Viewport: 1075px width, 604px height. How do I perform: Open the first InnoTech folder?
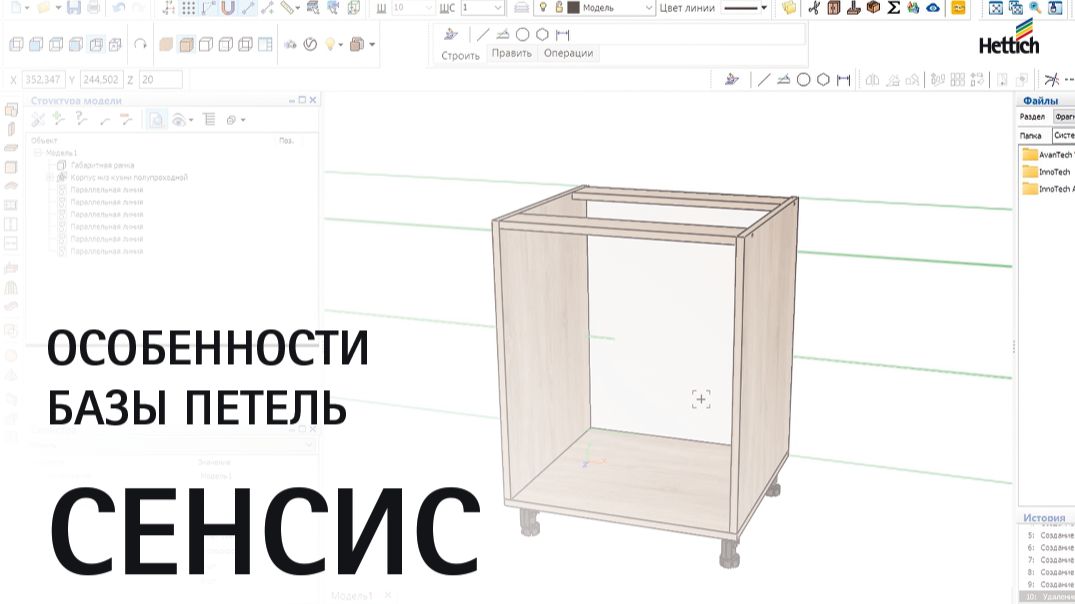pos(1047,172)
